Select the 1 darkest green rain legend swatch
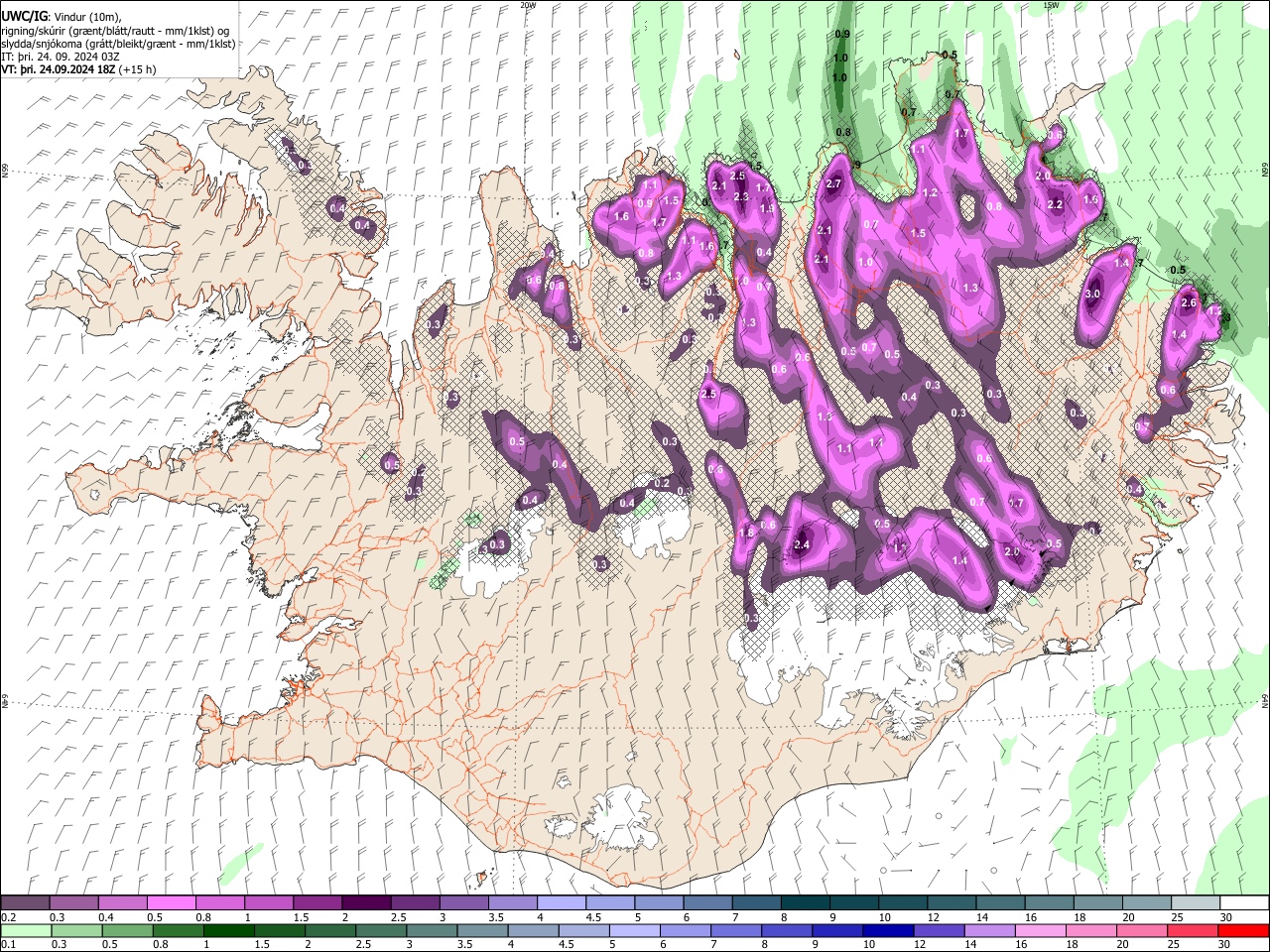Image resolution: width=1270 pixels, height=952 pixels. tap(228, 931)
